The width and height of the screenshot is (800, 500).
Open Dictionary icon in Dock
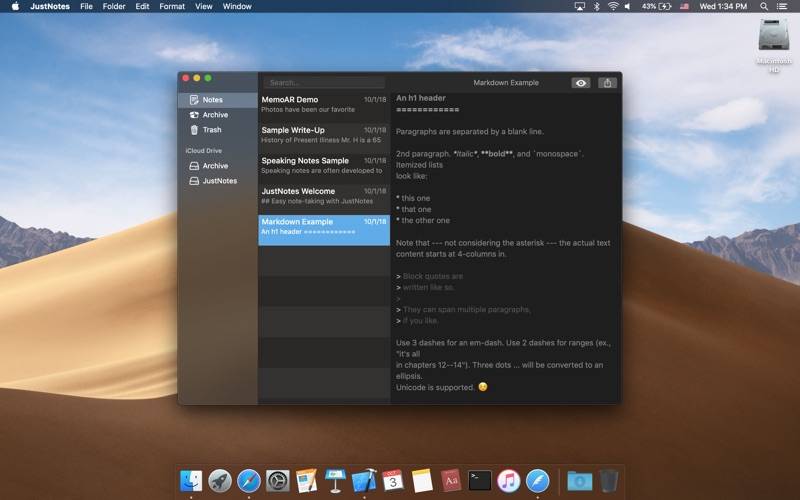(x=451, y=481)
